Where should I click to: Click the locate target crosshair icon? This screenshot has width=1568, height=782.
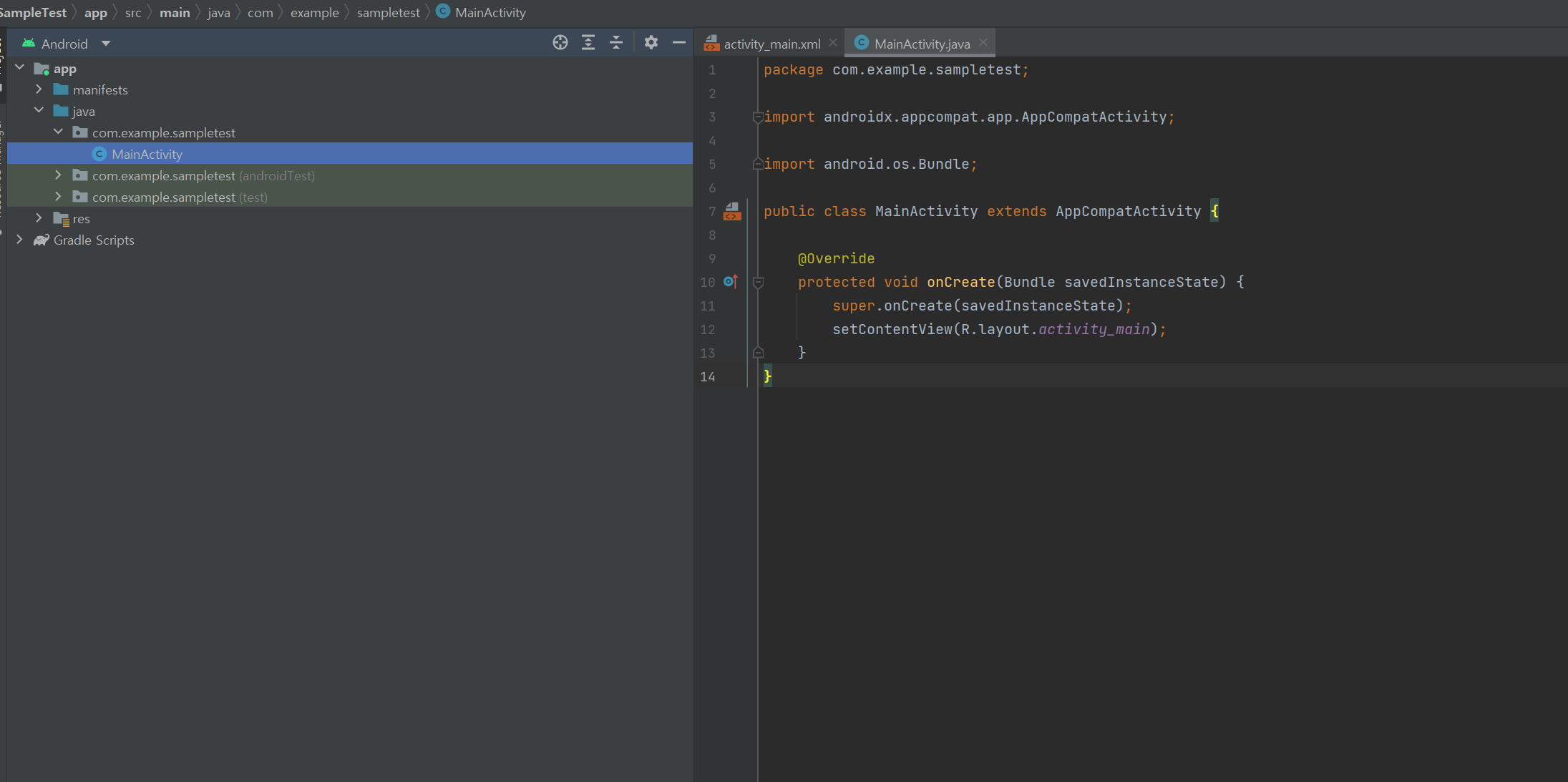[x=560, y=43]
